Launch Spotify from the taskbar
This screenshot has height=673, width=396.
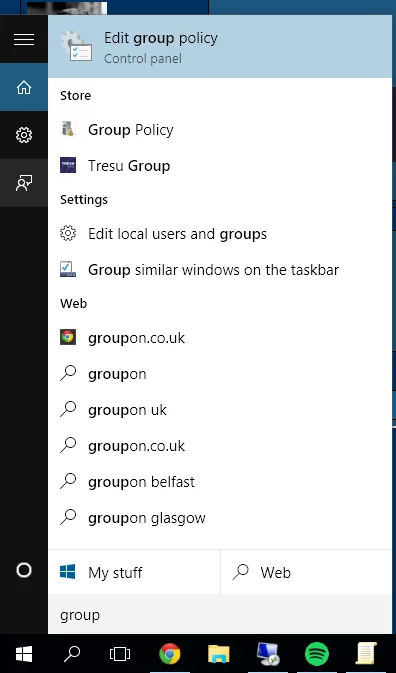pyautogui.click(x=317, y=654)
